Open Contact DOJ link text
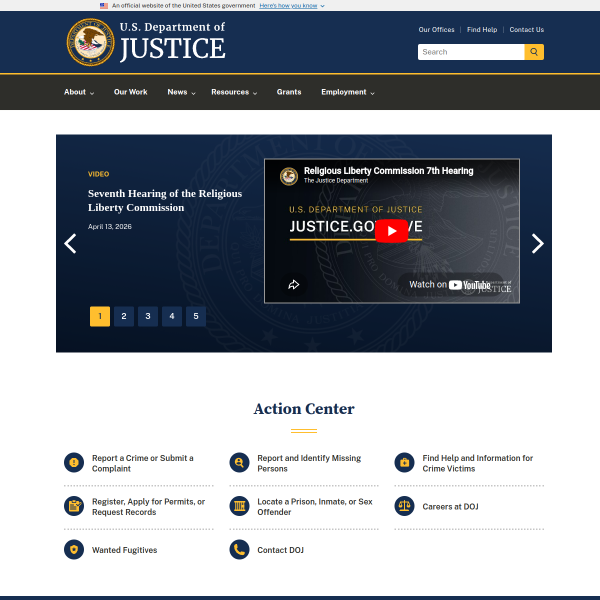This screenshot has height=600, width=600. (280, 550)
